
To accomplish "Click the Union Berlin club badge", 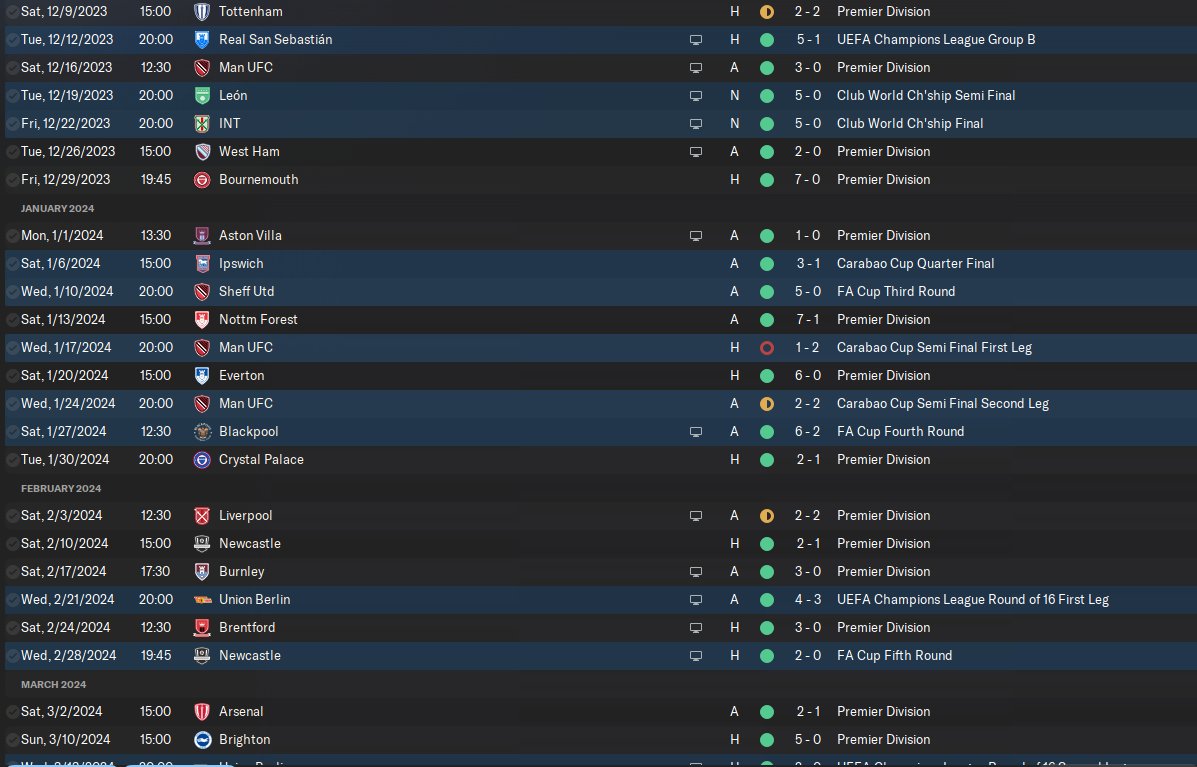I will click(202, 600).
